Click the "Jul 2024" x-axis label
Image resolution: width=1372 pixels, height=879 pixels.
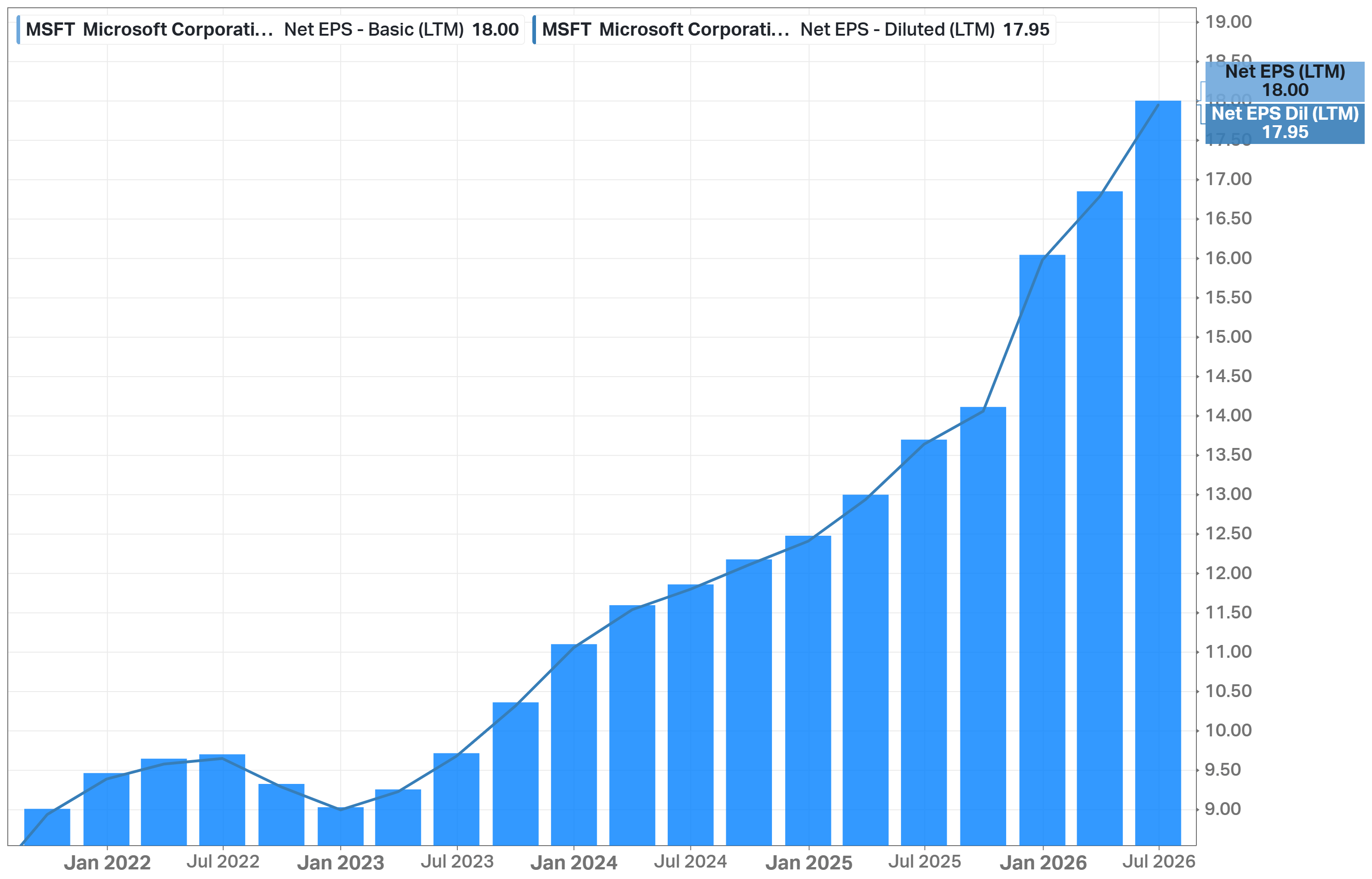[690, 861]
